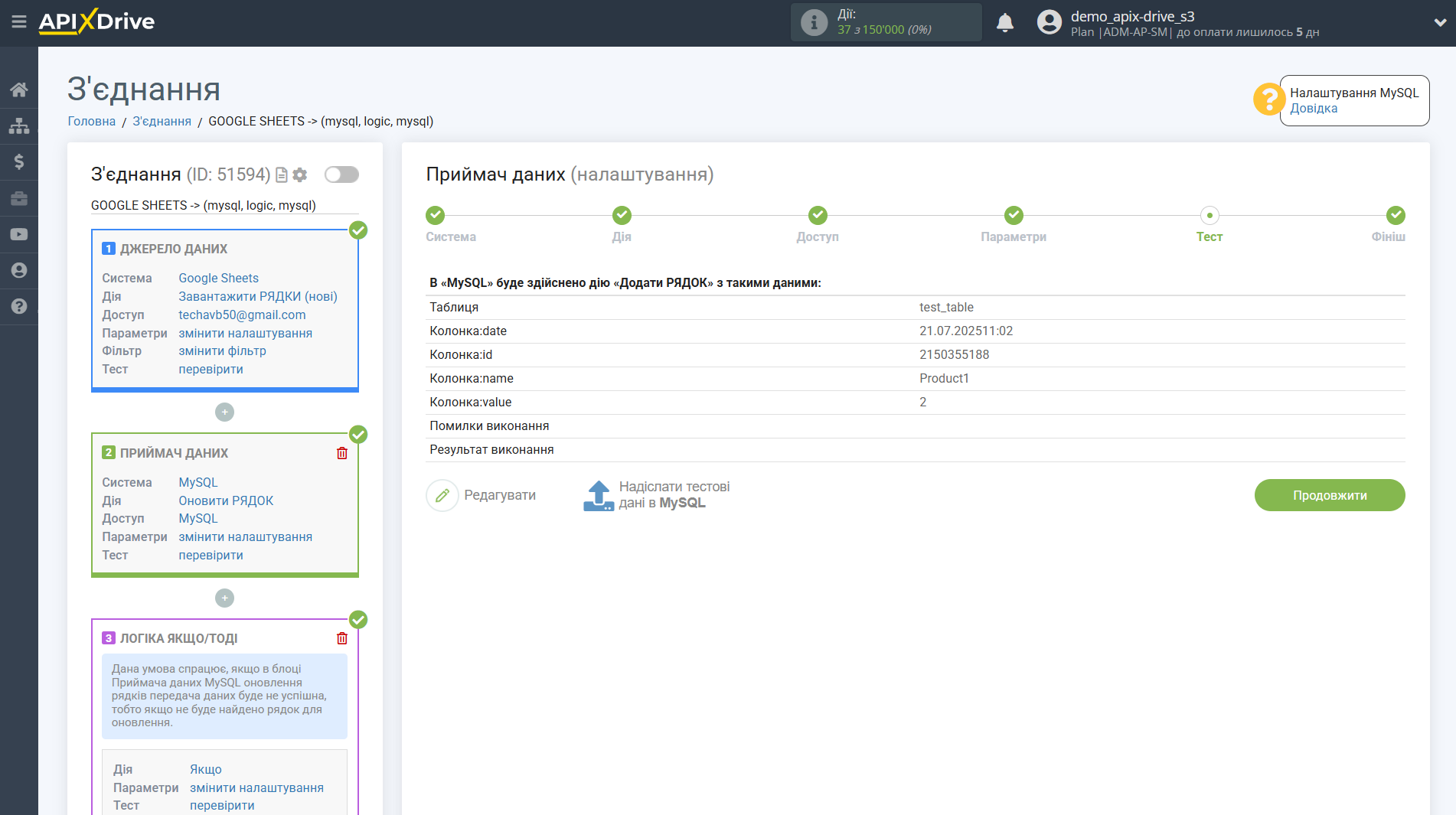Click the demo_apix-drive_s3 account name
The width and height of the screenshot is (1456, 815).
coord(1132,16)
